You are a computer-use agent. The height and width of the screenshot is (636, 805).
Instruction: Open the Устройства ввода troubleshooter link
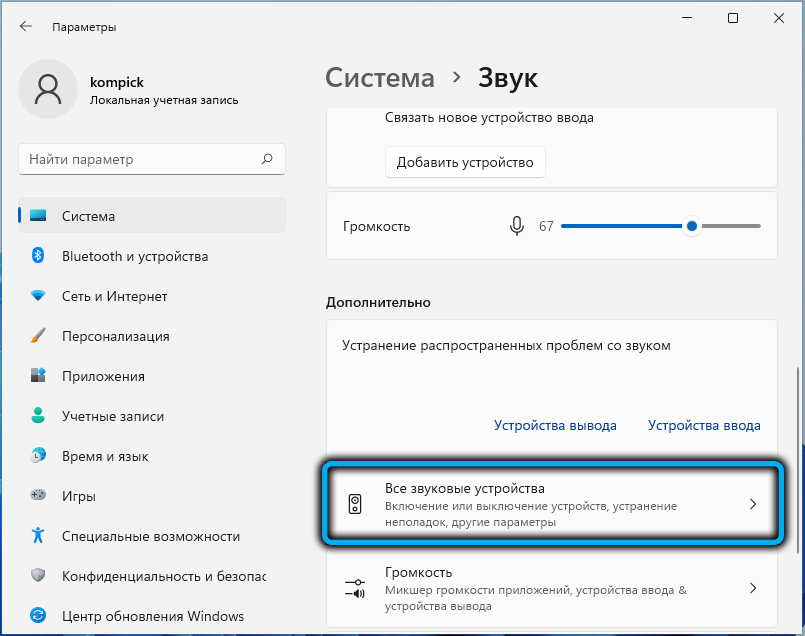tap(704, 425)
